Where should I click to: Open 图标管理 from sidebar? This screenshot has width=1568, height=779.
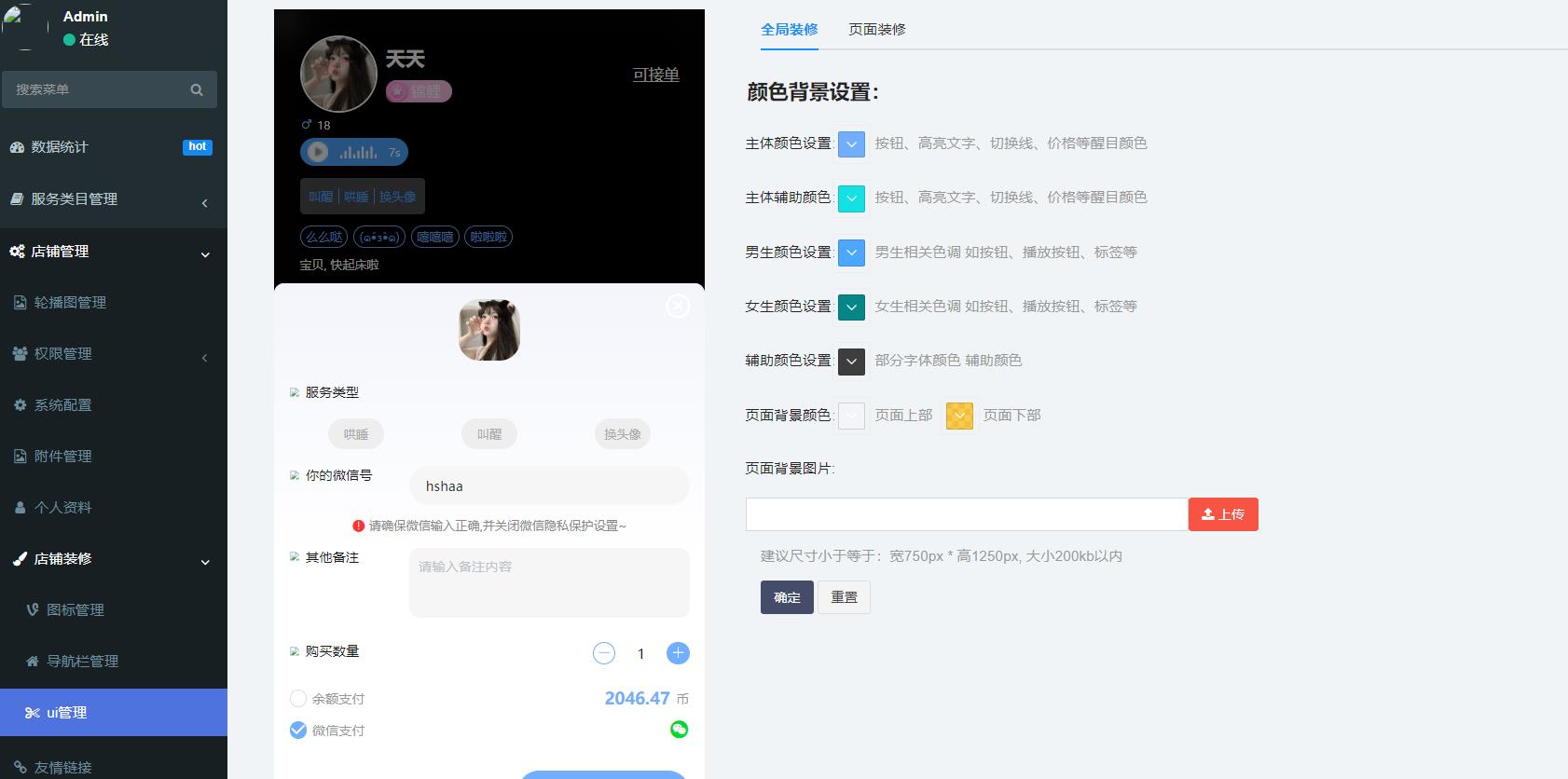pyautogui.click(x=75, y=609)
